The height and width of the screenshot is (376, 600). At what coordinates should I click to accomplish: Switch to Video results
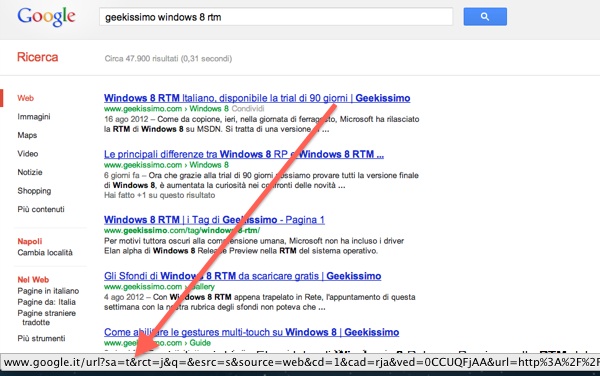pyautogui.click(x=28, y=153)
